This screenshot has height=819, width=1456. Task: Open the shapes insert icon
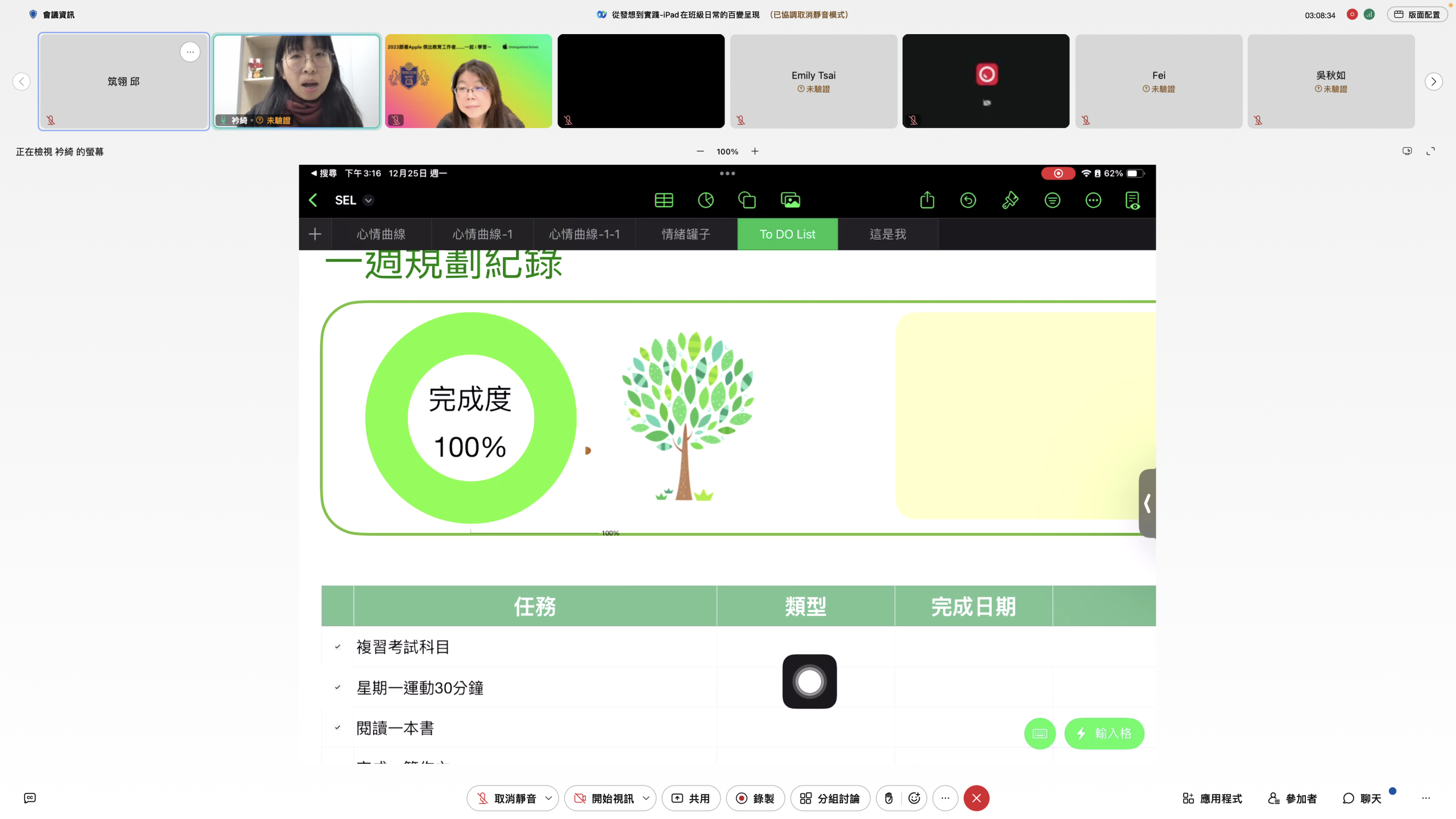747,200
